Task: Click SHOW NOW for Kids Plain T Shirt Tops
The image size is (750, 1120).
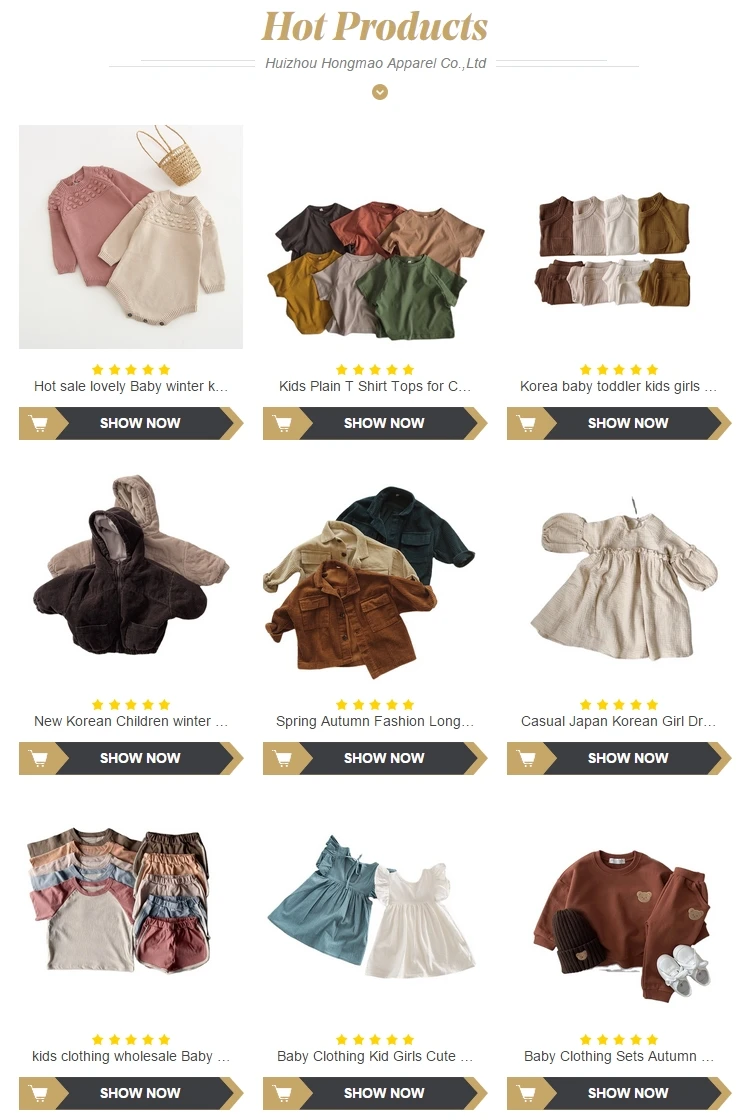Action: coord(384,424)
